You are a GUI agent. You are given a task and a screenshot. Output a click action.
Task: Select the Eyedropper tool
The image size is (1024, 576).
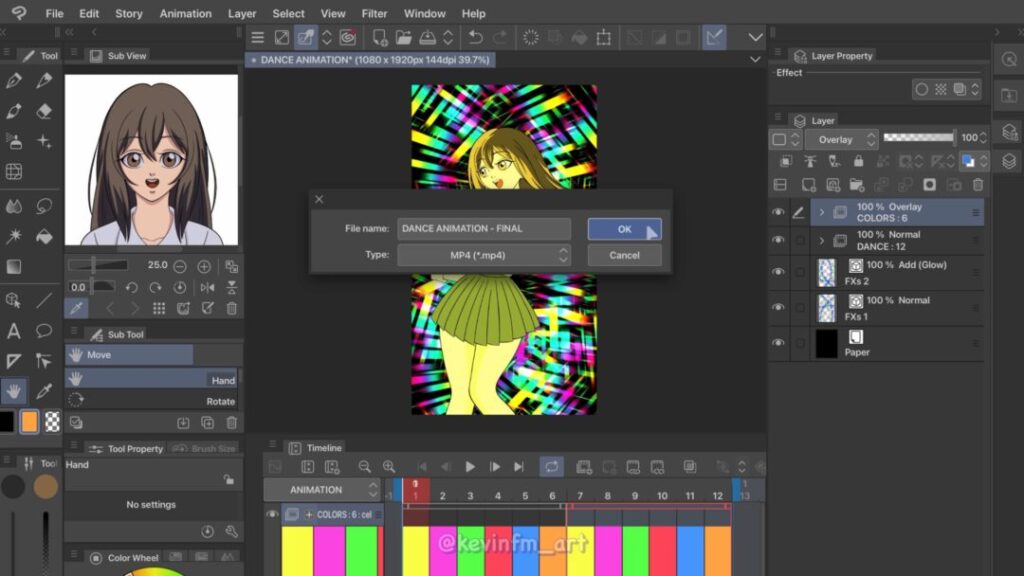(x=44, y=391)
